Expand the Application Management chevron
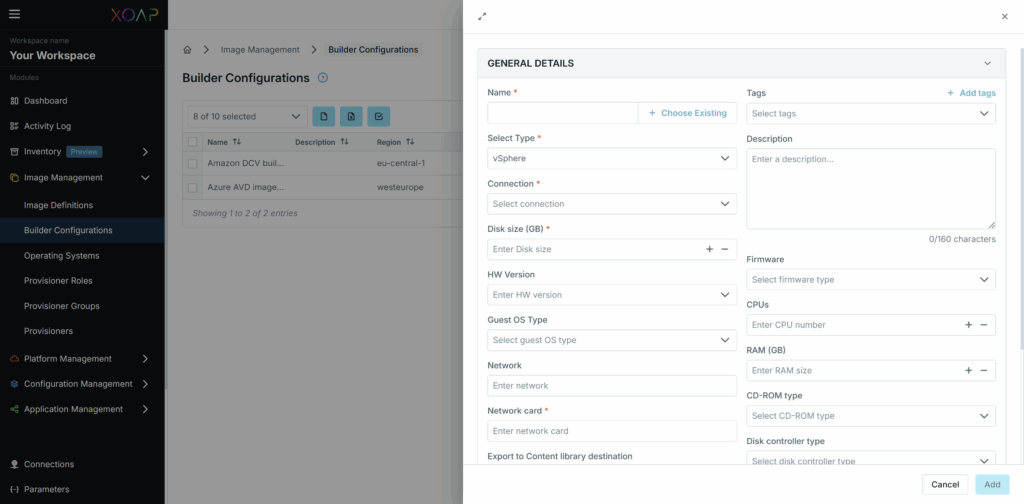Screen dimensions: 1024x504 (x=145, y=409)
